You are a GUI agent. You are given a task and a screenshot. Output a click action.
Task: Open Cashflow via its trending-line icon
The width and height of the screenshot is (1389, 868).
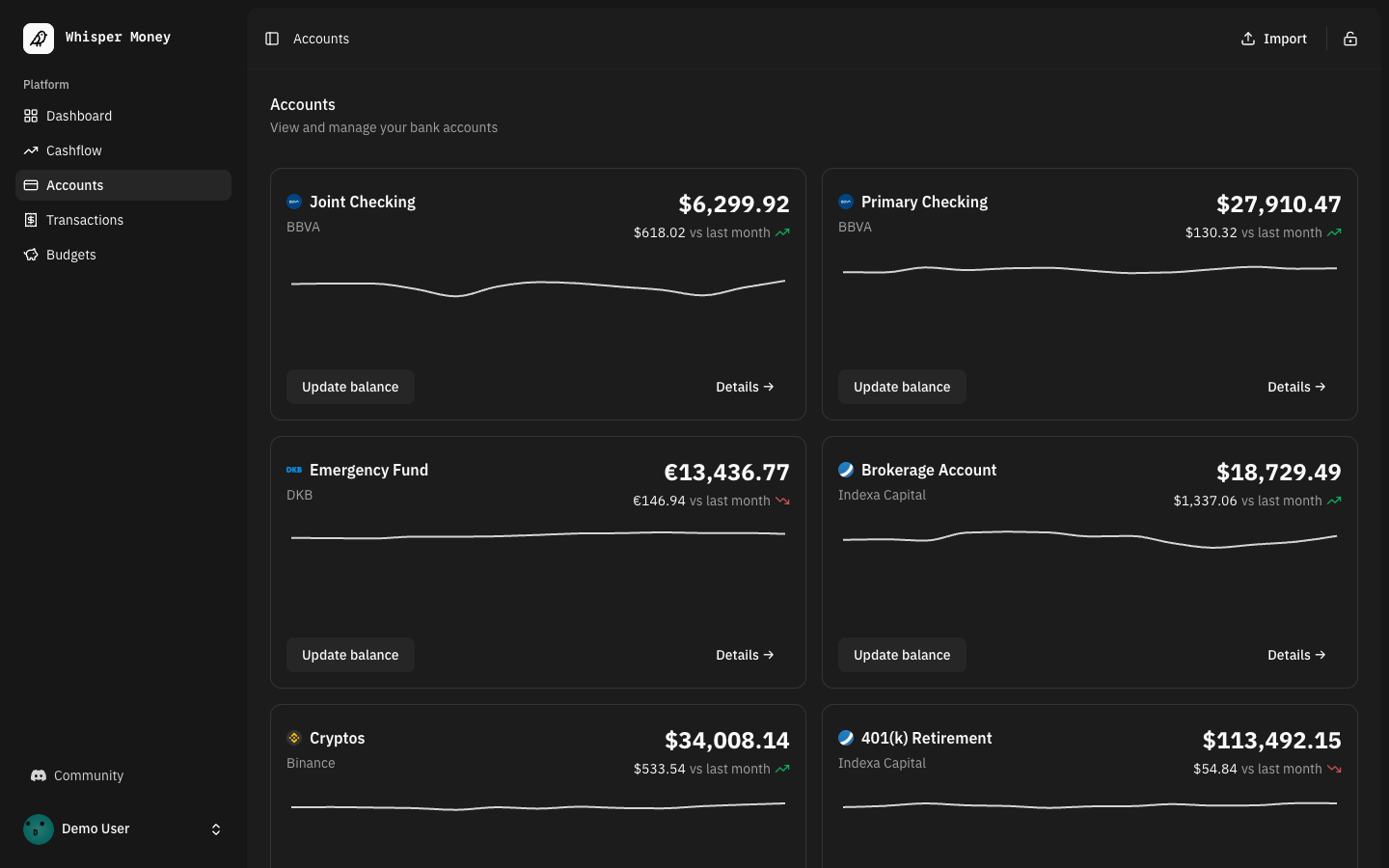point(30,150)
